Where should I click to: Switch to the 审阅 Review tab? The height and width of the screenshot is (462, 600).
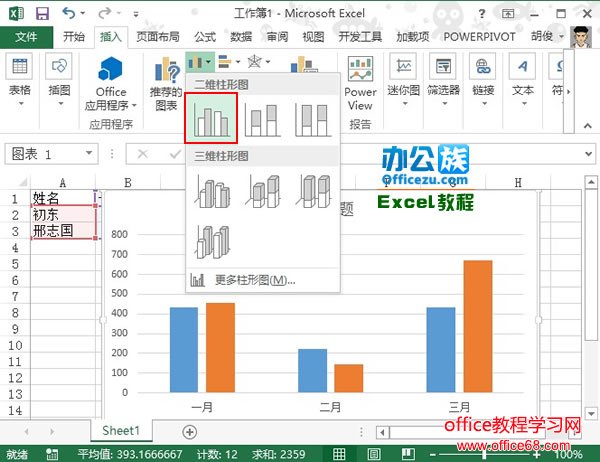[277, 37]
